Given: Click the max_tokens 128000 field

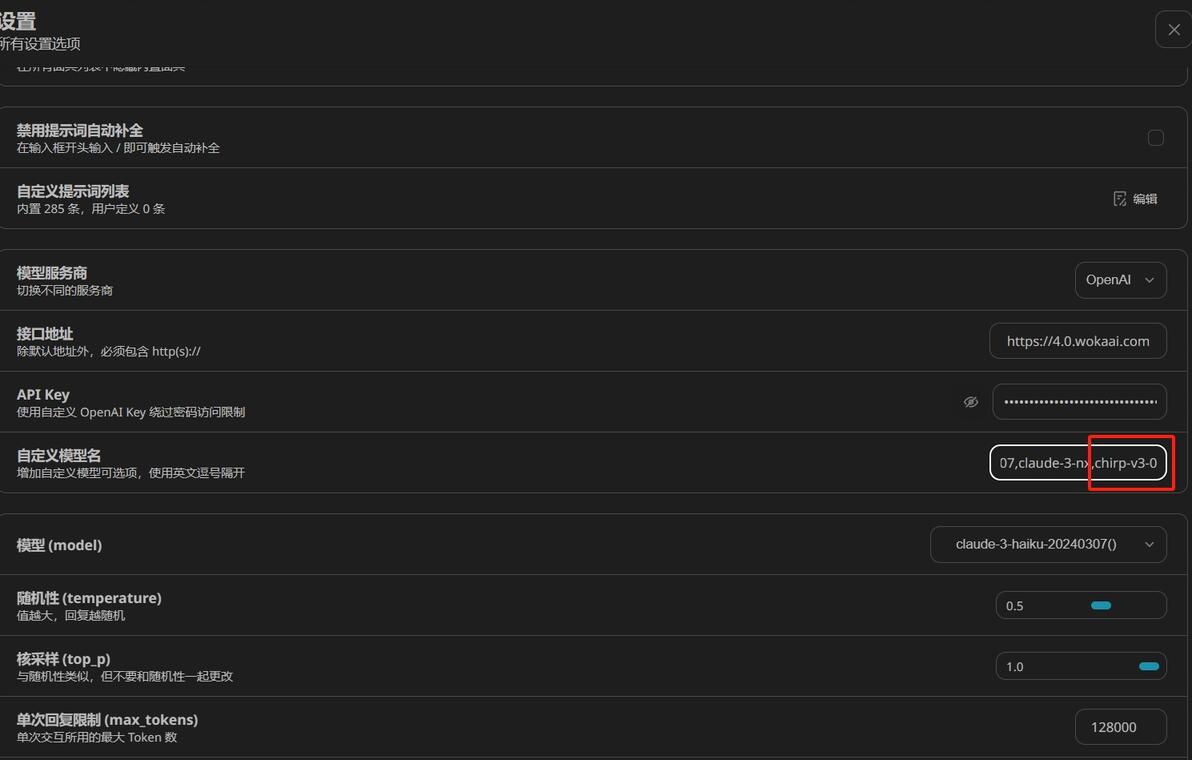Looking at the screenshot, I should [x=1121, y=727].
